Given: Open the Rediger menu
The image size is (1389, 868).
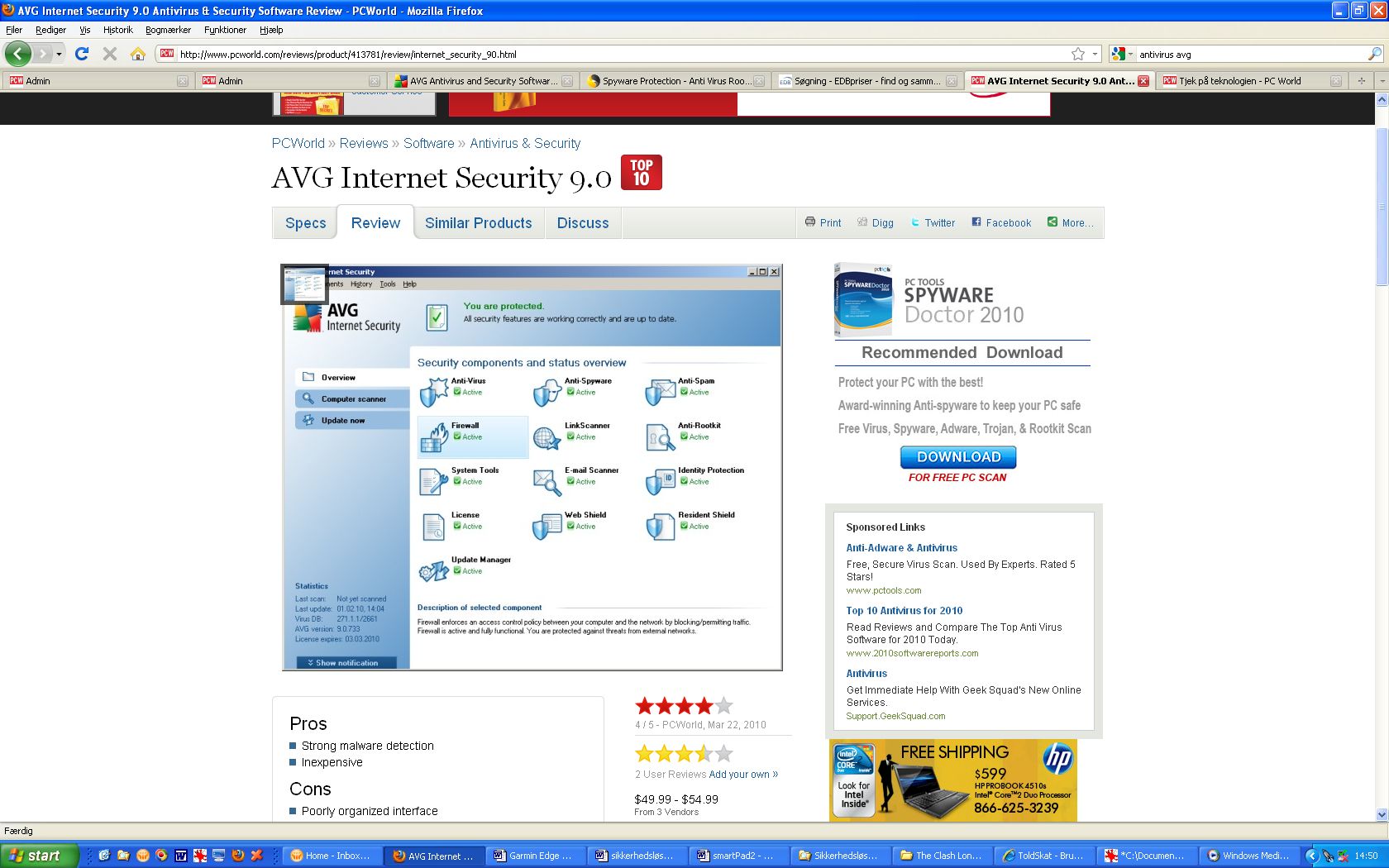Looking at the screenshot, I should coord(50,30).
